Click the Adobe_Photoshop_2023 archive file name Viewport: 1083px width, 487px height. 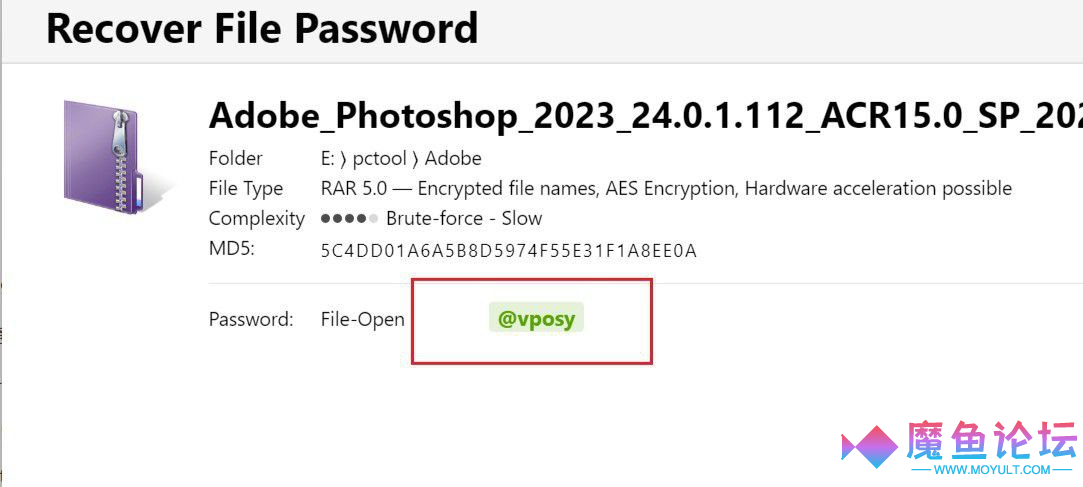click(x=645, y=116)
